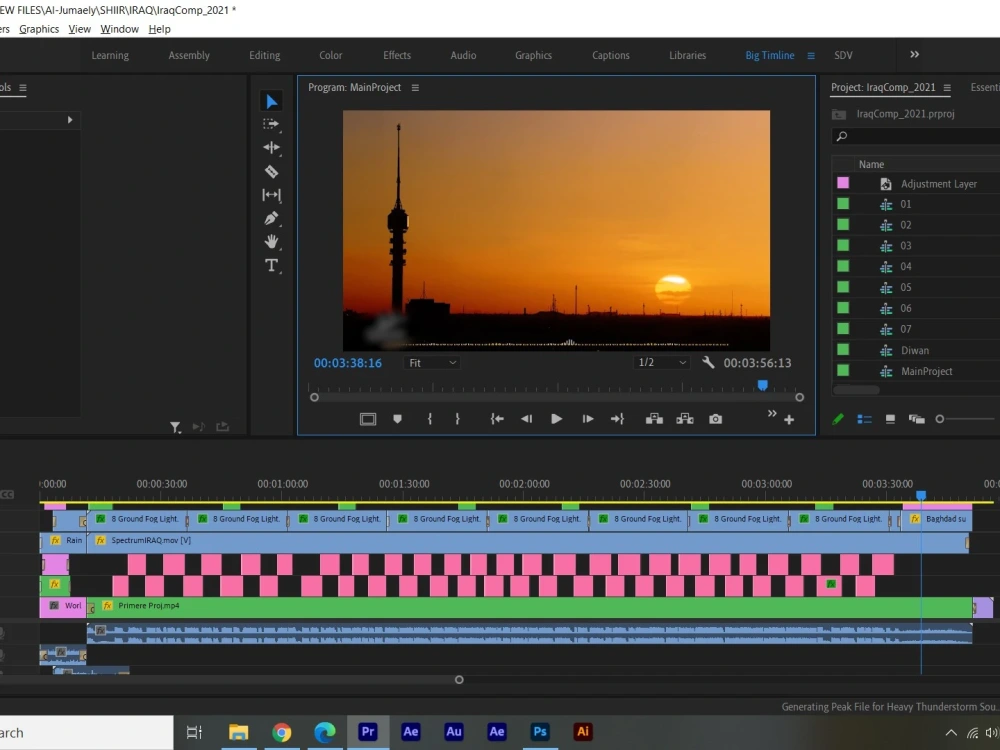Switch to the Libraries workspace
This screenshot has width=1000, height=750.
pos(688,55)
